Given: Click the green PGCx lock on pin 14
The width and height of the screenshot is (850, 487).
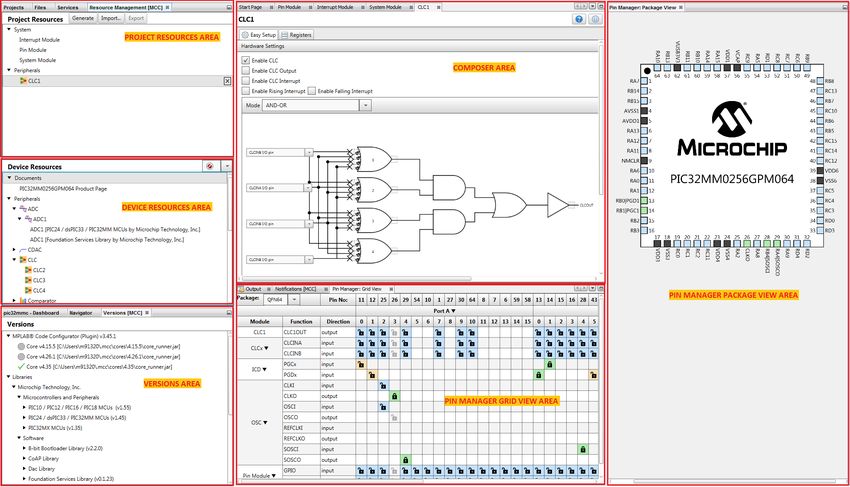Looking at the screenshot, I should pos(550,364).
